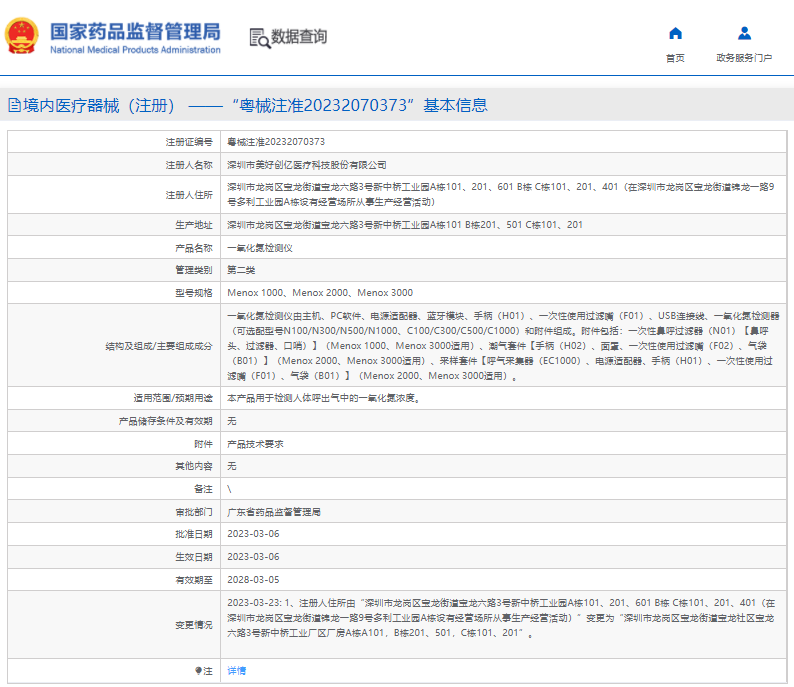
Task: Select the 生产地址 address value
Action: click(x=405, y=225)
